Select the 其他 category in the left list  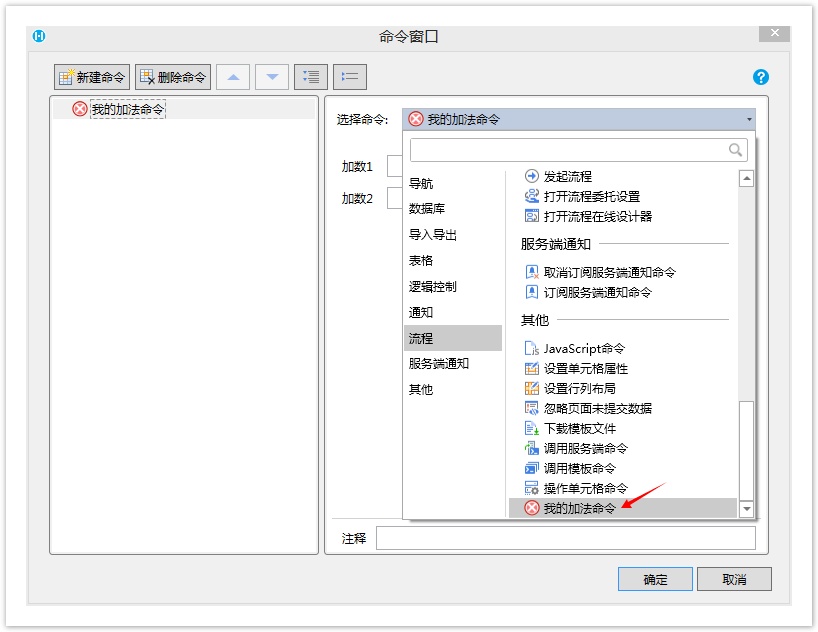click(420, 389)
